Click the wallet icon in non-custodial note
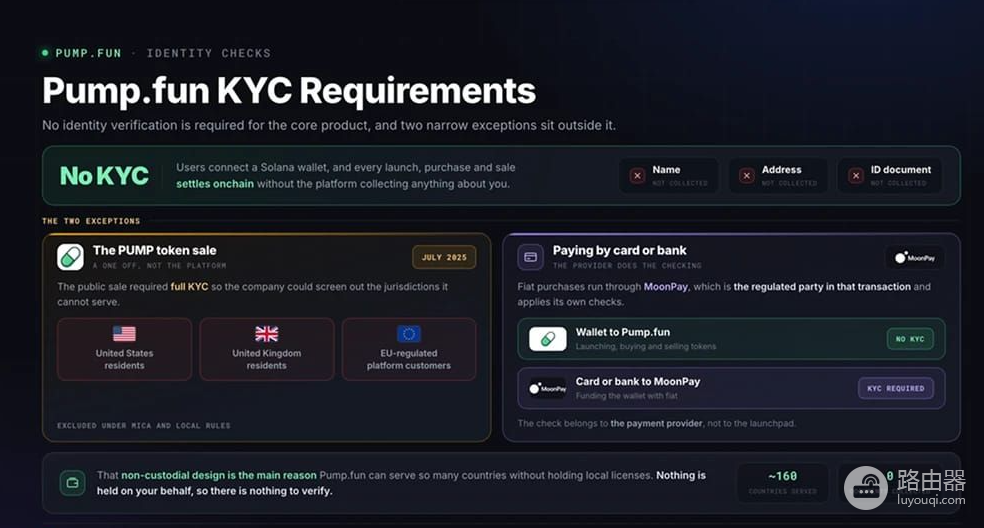This screenshot has height=528, width=984. [x=72, y=483]
